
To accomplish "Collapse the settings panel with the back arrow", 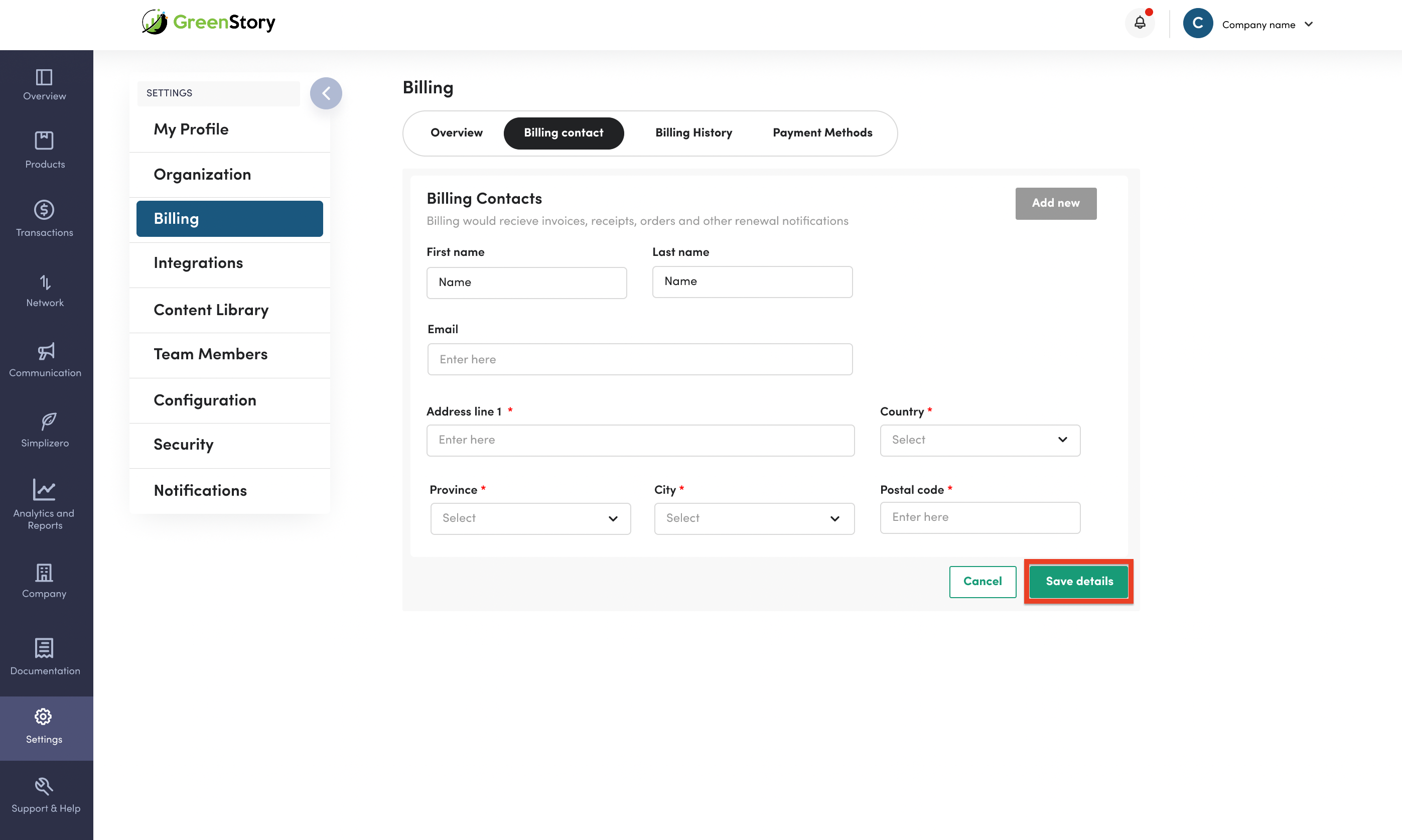I will point(326,93).
